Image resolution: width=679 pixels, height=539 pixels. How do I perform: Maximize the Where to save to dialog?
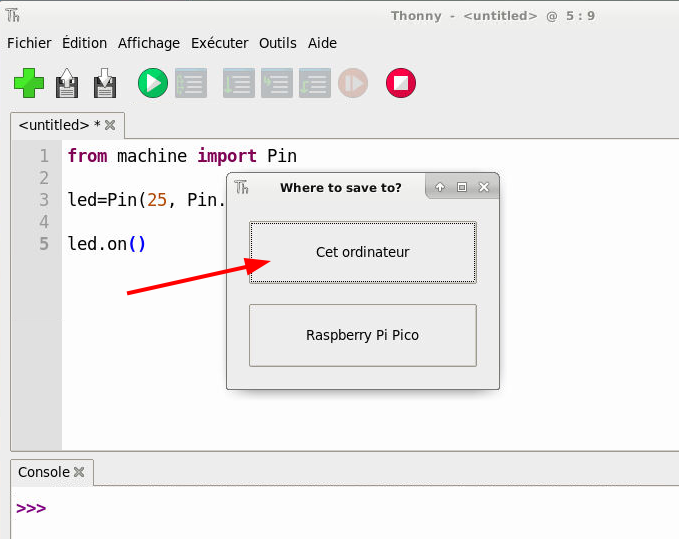click(x=462, y=187)
